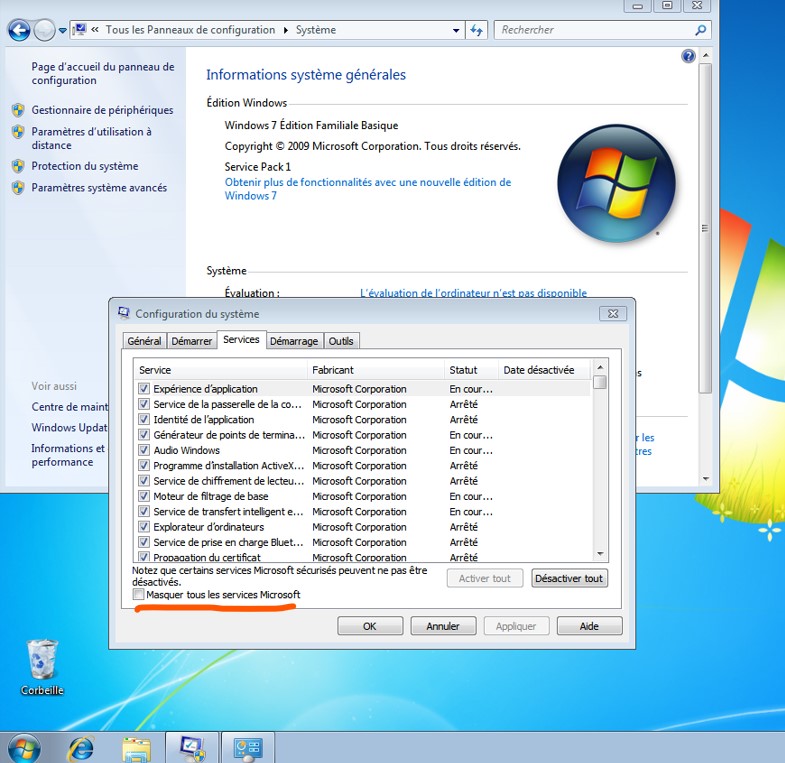
Task: Click Désactiver tout button
Action: (569, 578)
